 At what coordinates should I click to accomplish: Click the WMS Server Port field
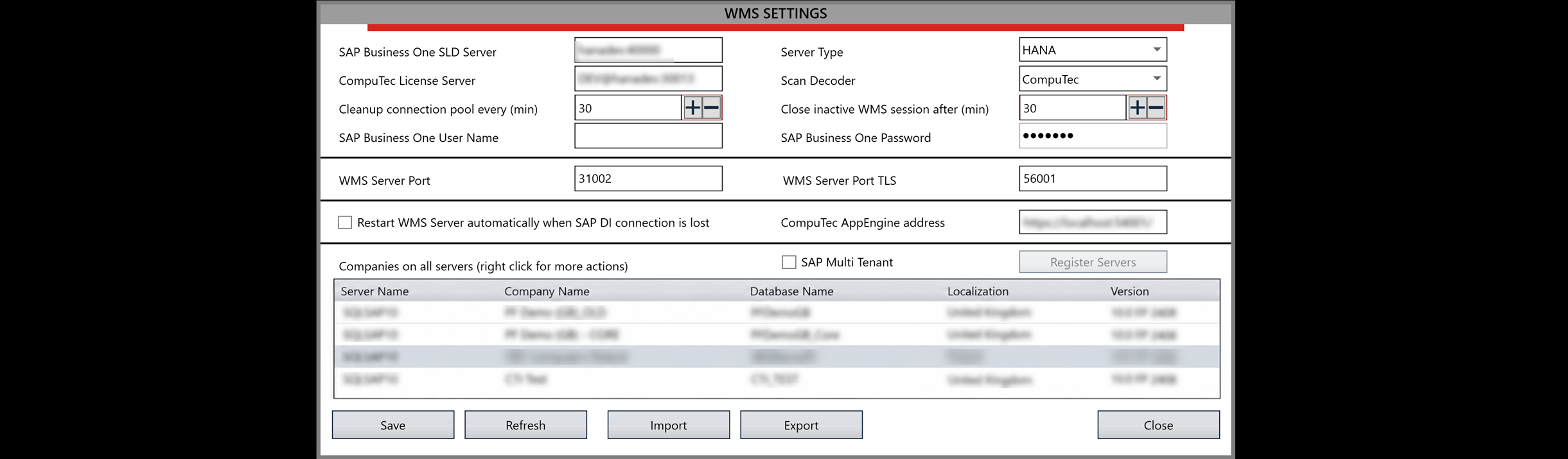(x=648, y=178)
